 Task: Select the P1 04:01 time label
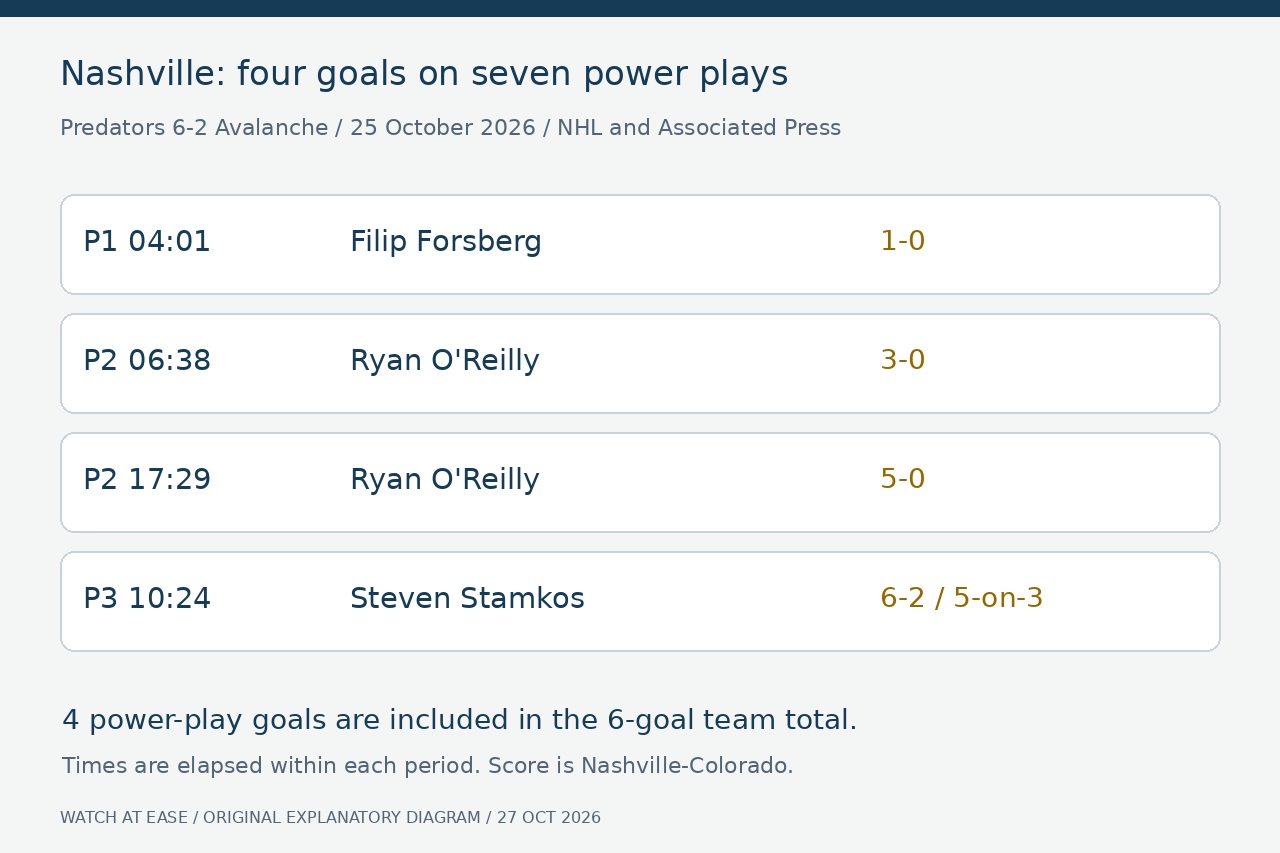pyautogui.click(x=147, y=242)
